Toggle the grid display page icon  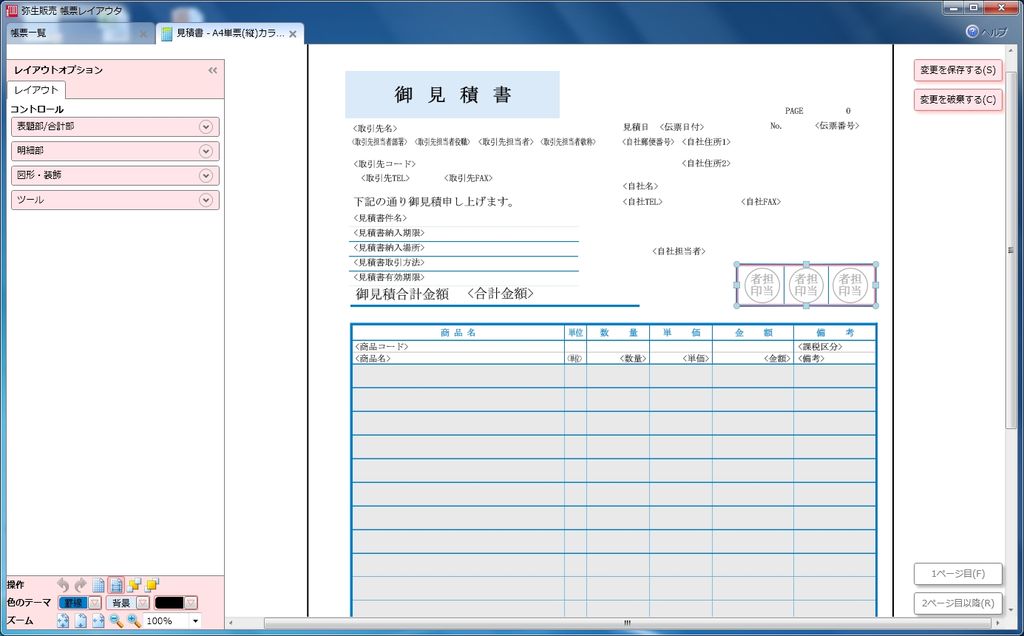point(98,584)
